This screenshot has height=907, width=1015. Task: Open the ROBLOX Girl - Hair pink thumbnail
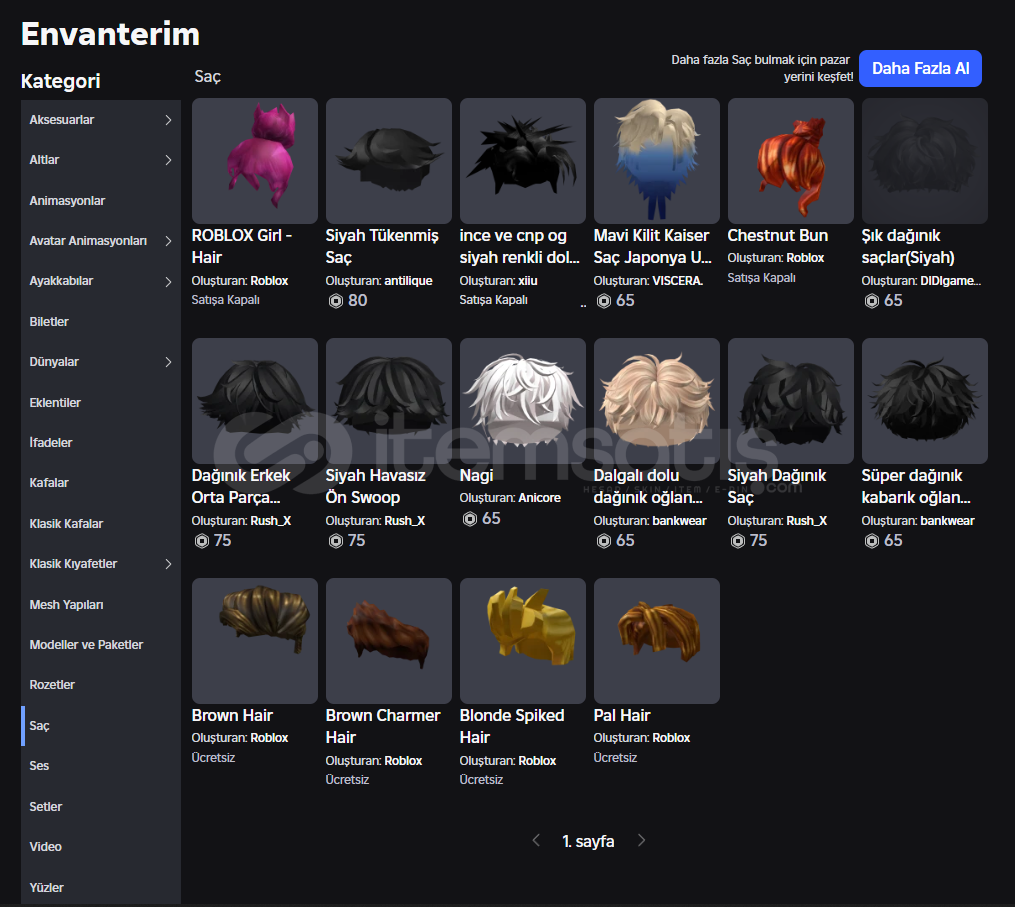tap(254, 161)
